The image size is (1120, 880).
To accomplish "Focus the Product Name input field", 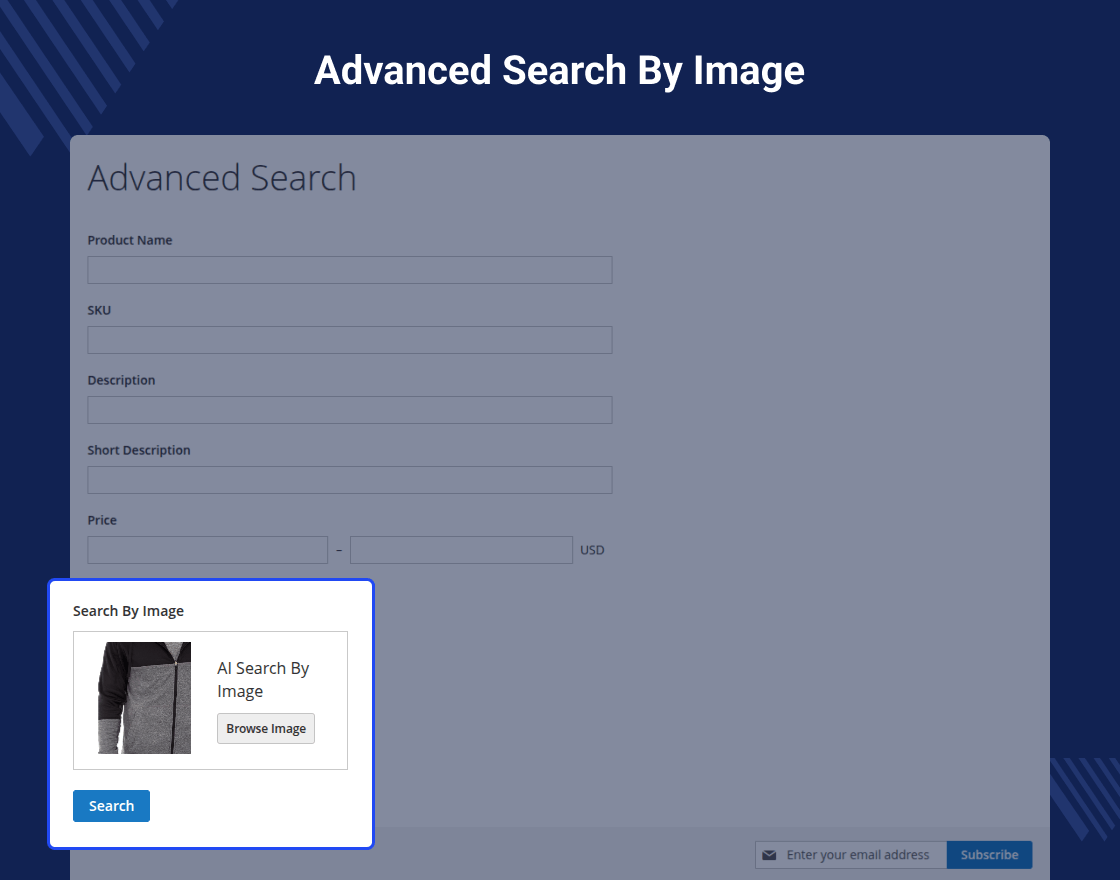I will [349, 270].
